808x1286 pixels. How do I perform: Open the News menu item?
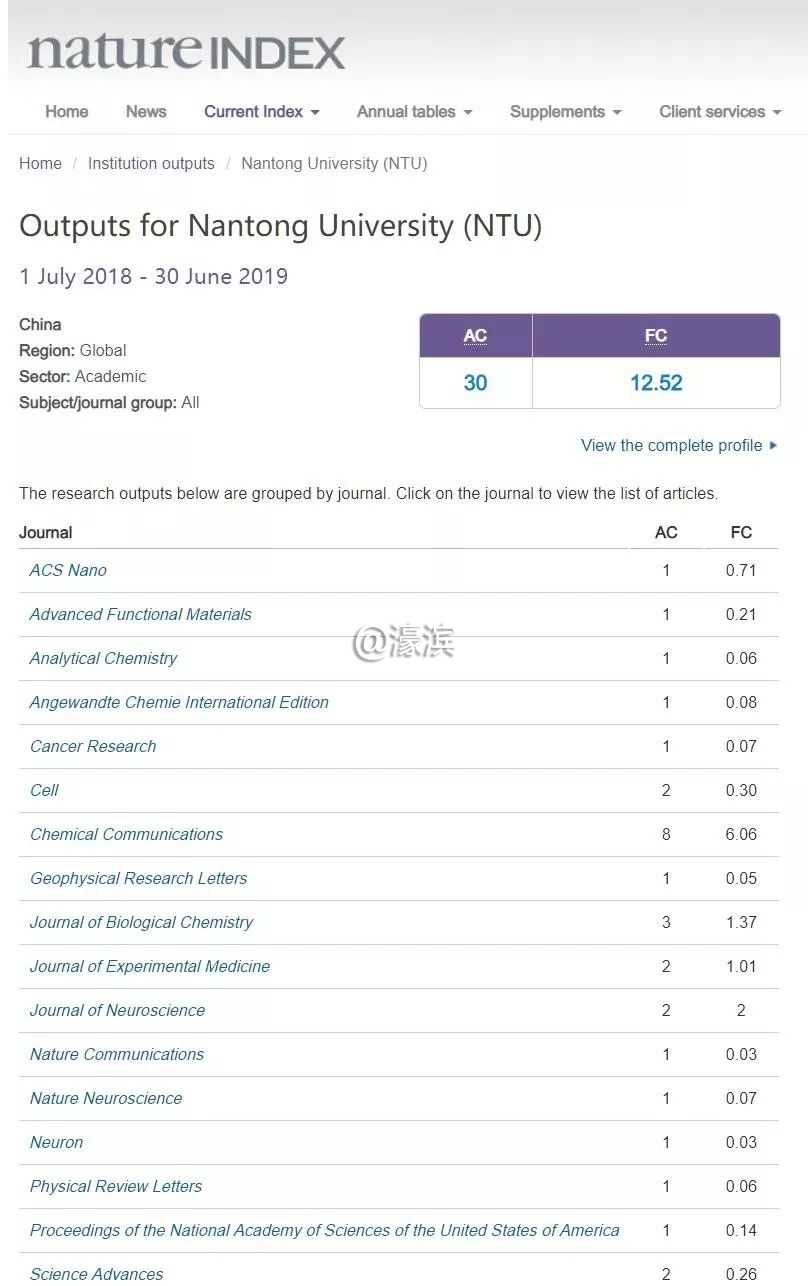pyautogui.click(x=146, y=112)
